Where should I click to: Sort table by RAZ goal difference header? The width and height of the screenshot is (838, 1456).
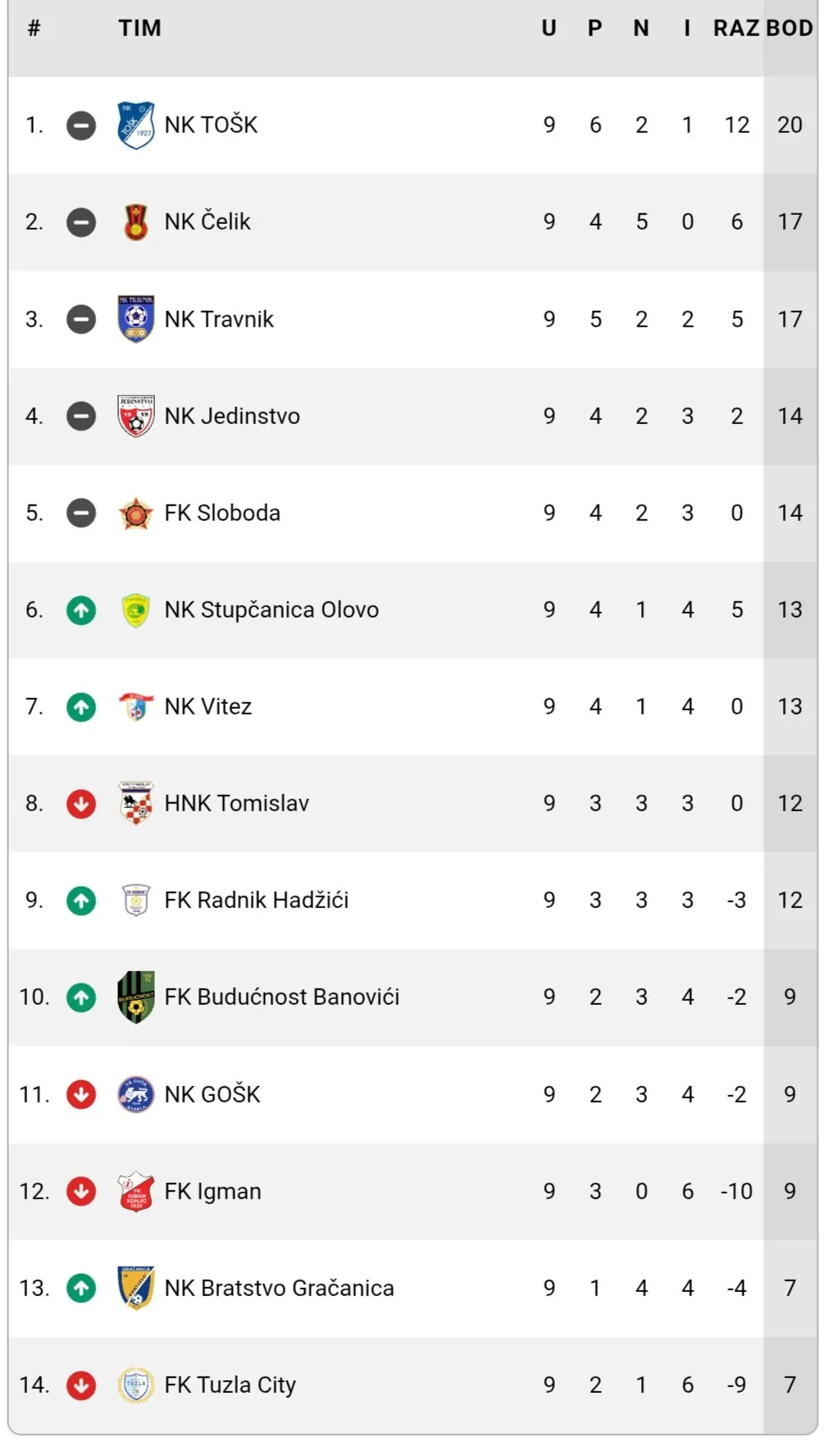click(736, 29)
